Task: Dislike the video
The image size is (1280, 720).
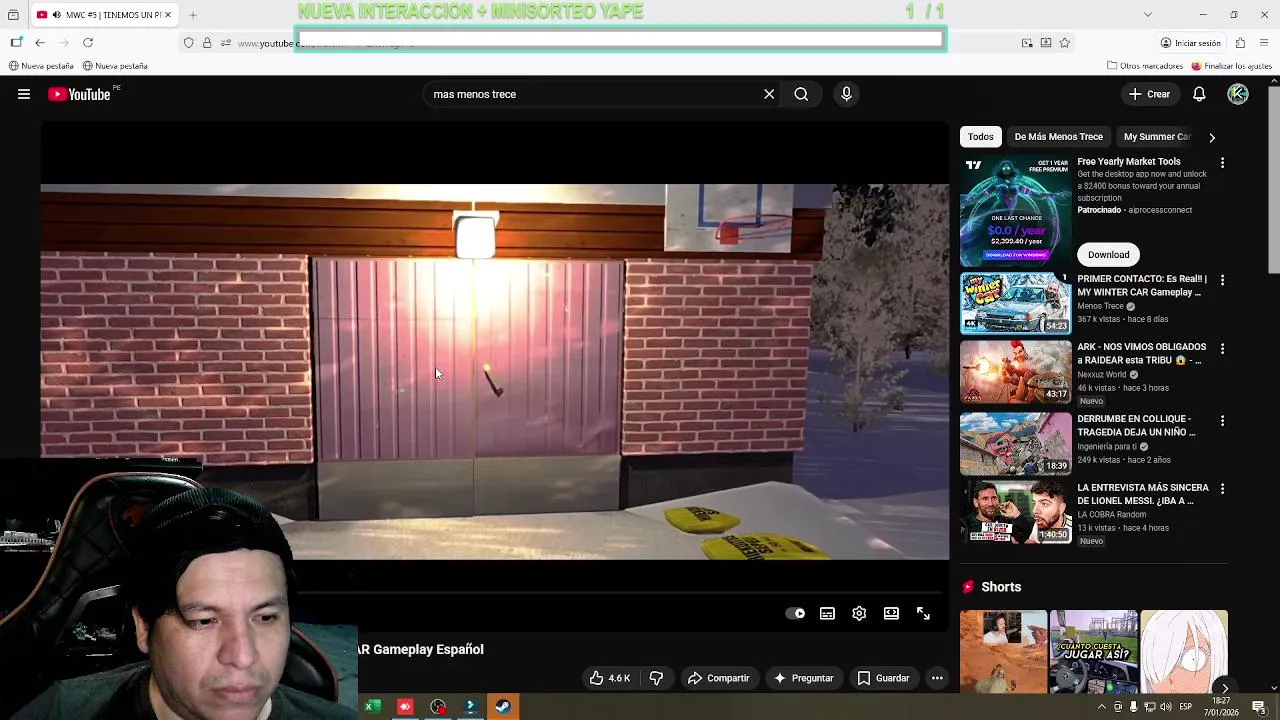Action: (656, 678)
